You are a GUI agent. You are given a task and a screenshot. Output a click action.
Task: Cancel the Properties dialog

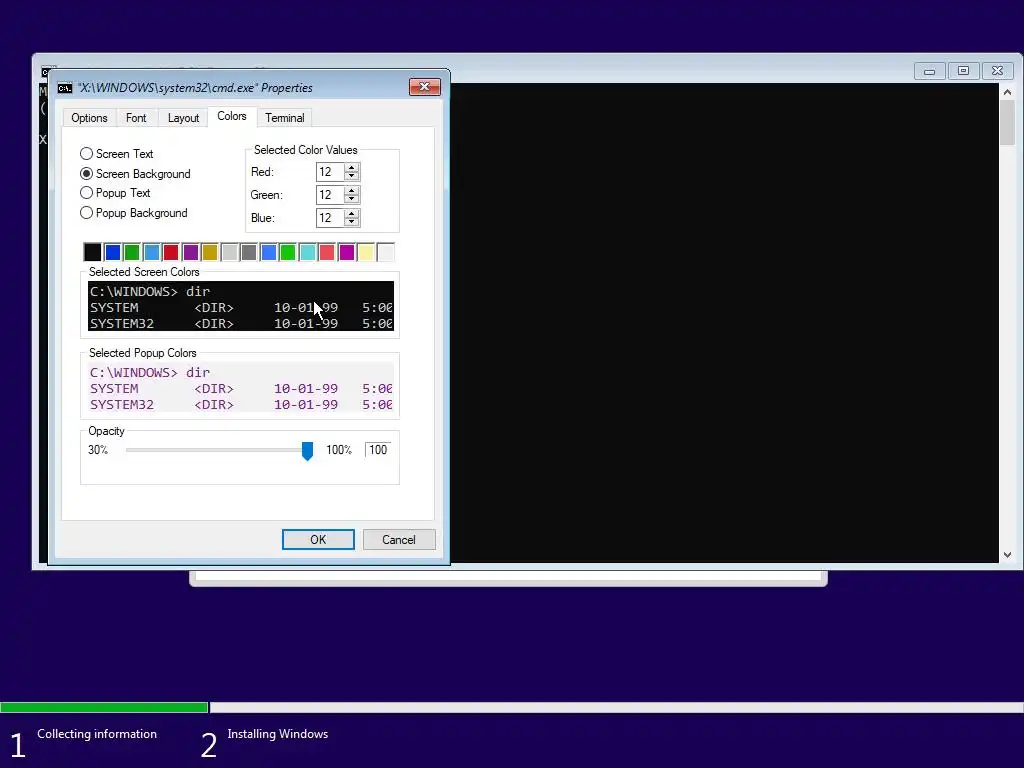pyautogui.click(x=399, y=539)
